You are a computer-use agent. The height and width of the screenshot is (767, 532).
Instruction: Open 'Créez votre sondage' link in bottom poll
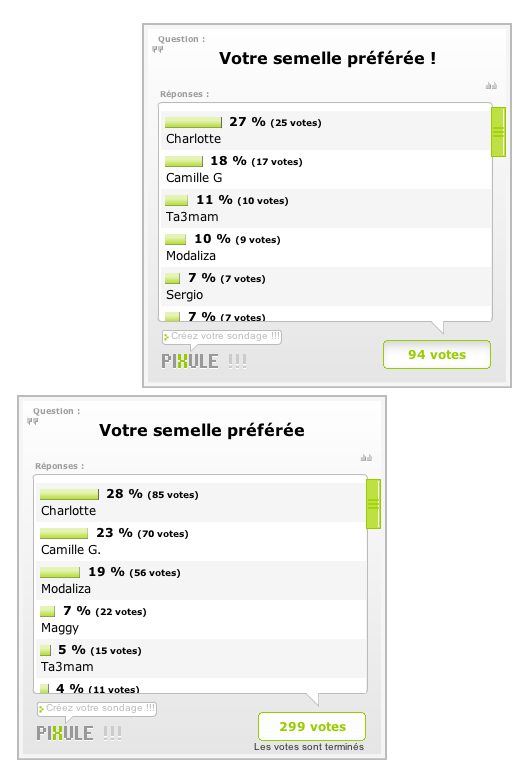96,708
